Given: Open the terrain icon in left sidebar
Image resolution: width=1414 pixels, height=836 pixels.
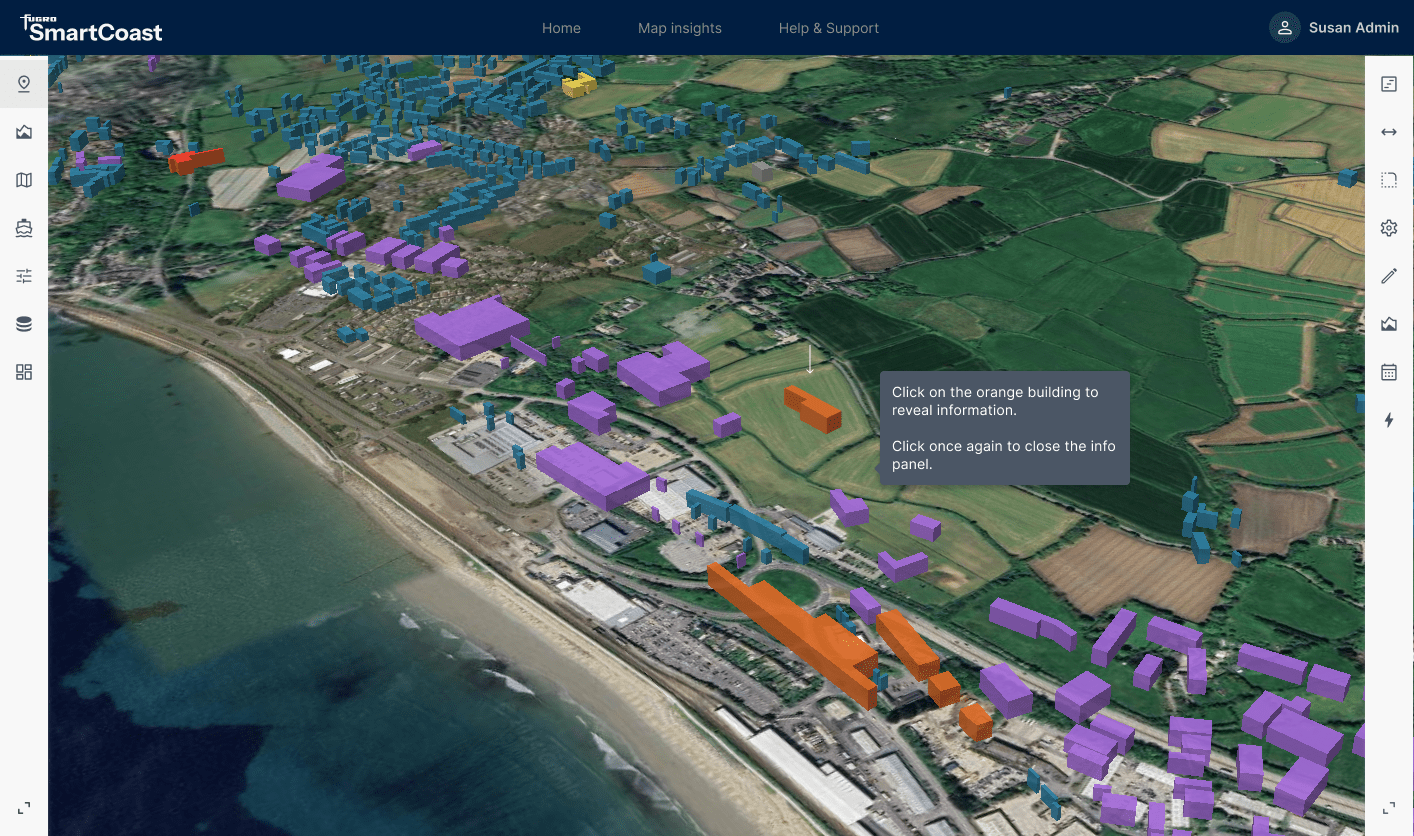Looking at the screenshot, I should tap(24, 132).
